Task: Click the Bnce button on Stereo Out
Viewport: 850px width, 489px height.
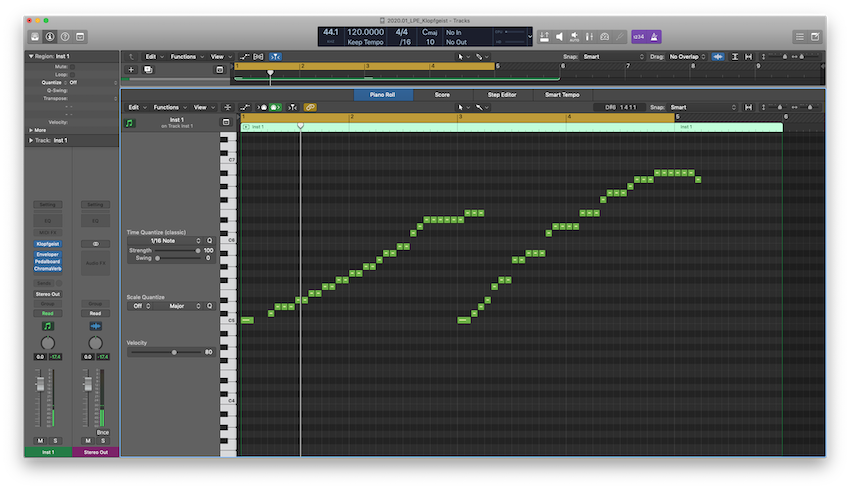Action: [x=103, y=432]
